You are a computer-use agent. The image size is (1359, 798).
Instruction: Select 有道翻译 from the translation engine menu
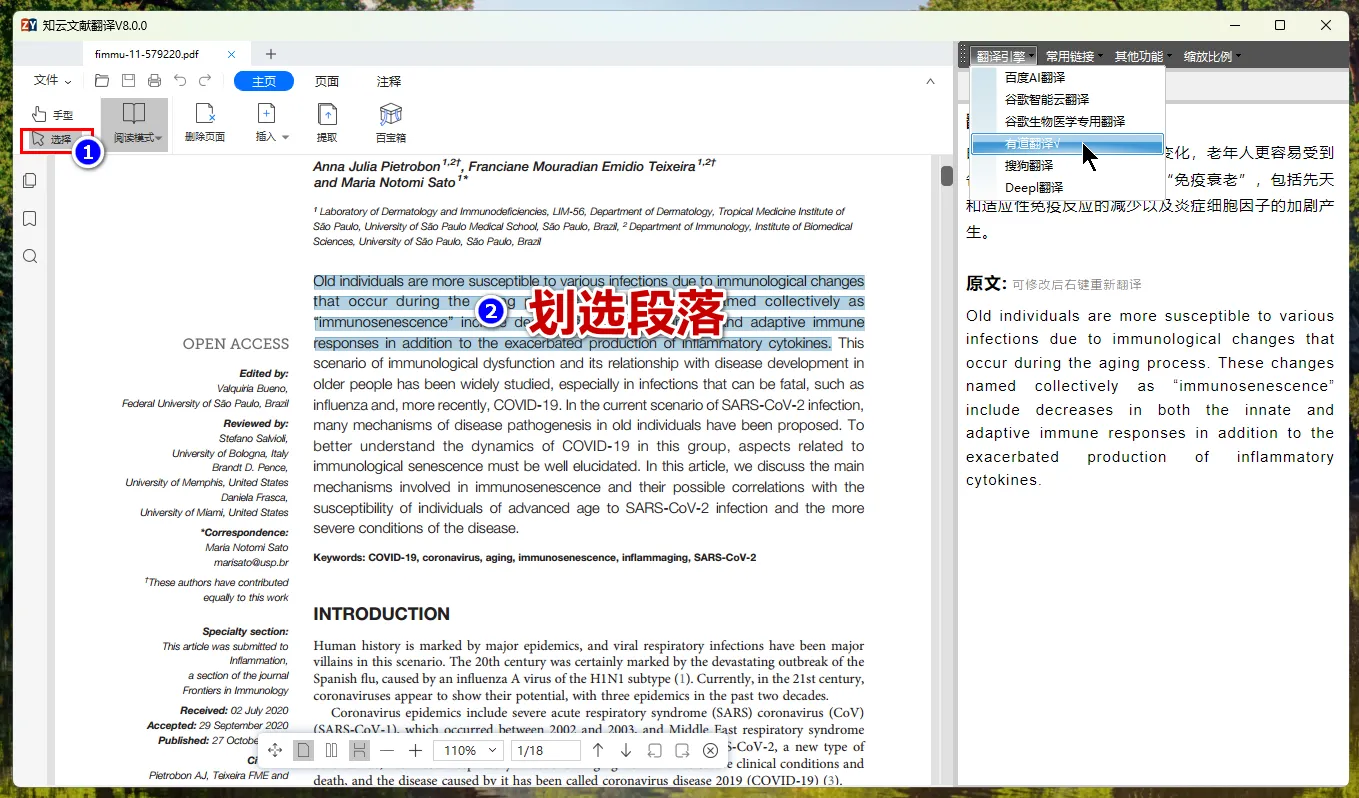click(x=1032, y=144)
